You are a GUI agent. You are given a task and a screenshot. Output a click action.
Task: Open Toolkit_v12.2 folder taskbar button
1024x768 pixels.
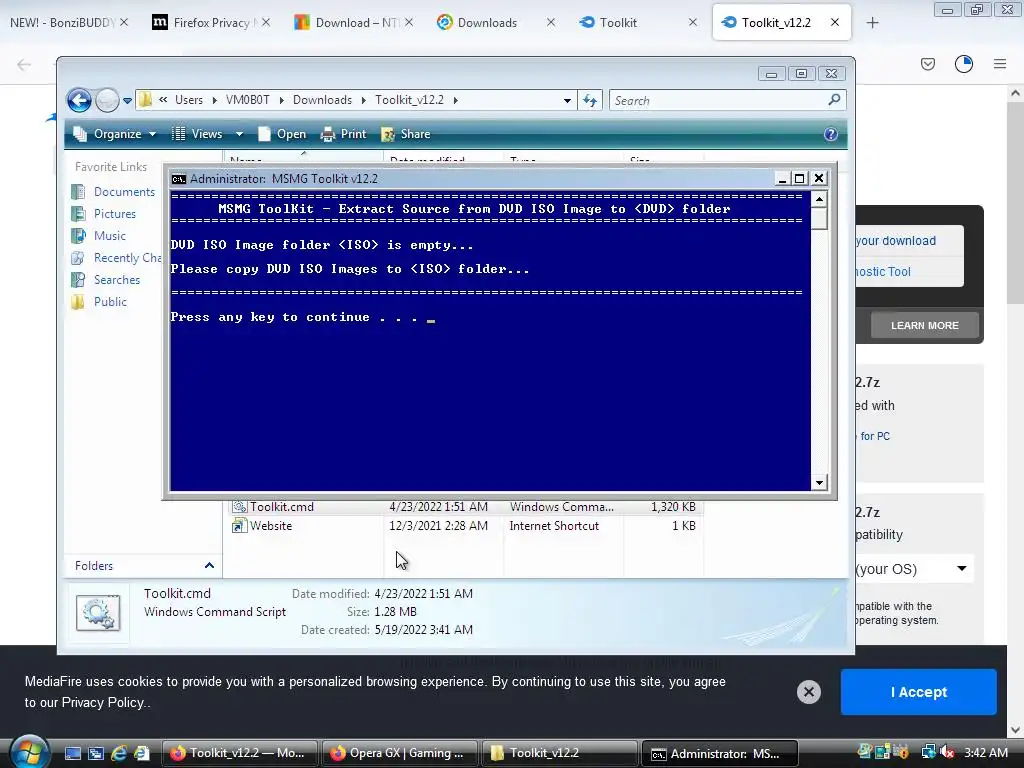(560, 753)
